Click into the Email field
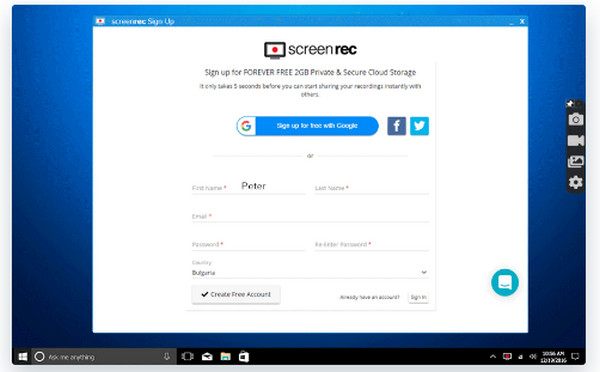Screen dimensions: 600x372 [310, 216]
